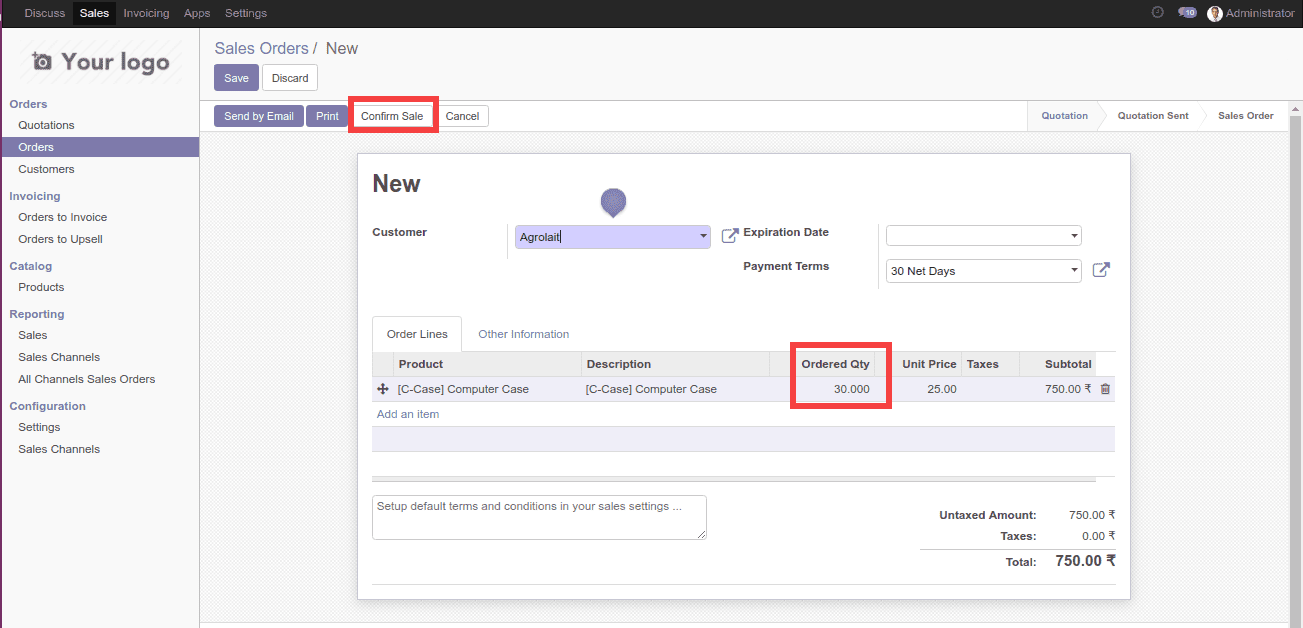Open Products under Catalog
Viewport: 1303px width, 628px height.
[41, 287]
